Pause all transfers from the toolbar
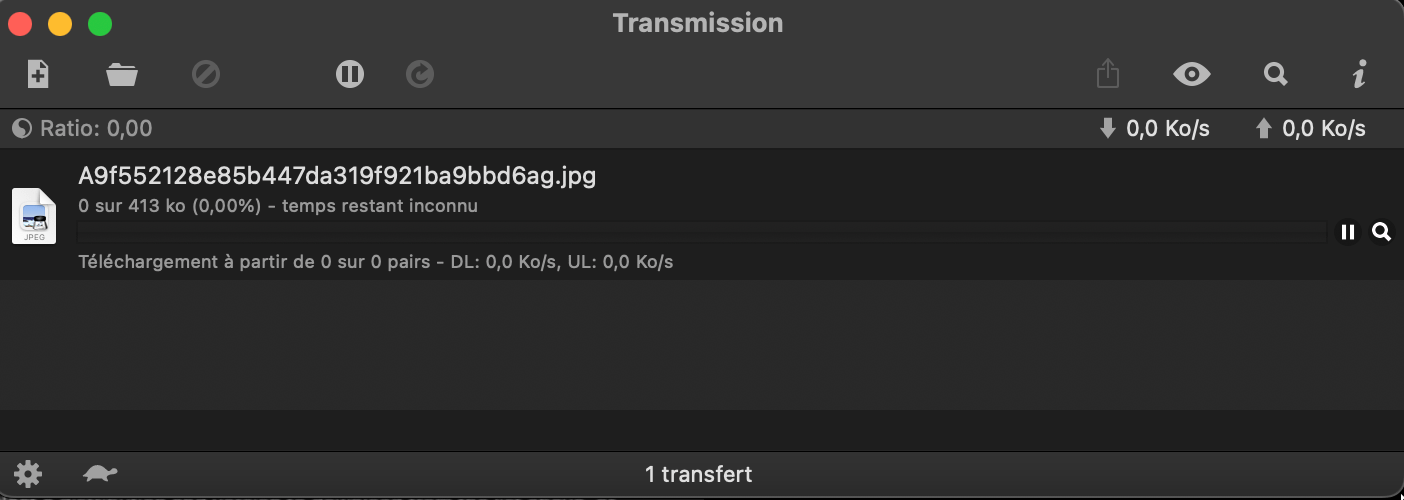Screen dimensions: 1404x500 pos(350,75)
